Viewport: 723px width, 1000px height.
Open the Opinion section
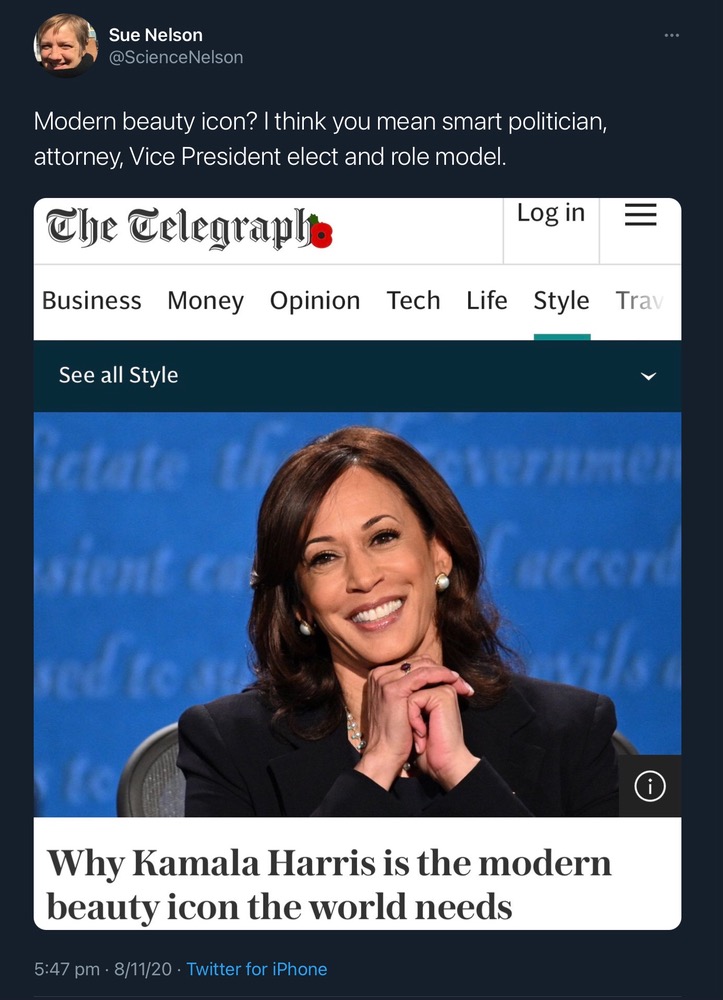coord(315,300)
